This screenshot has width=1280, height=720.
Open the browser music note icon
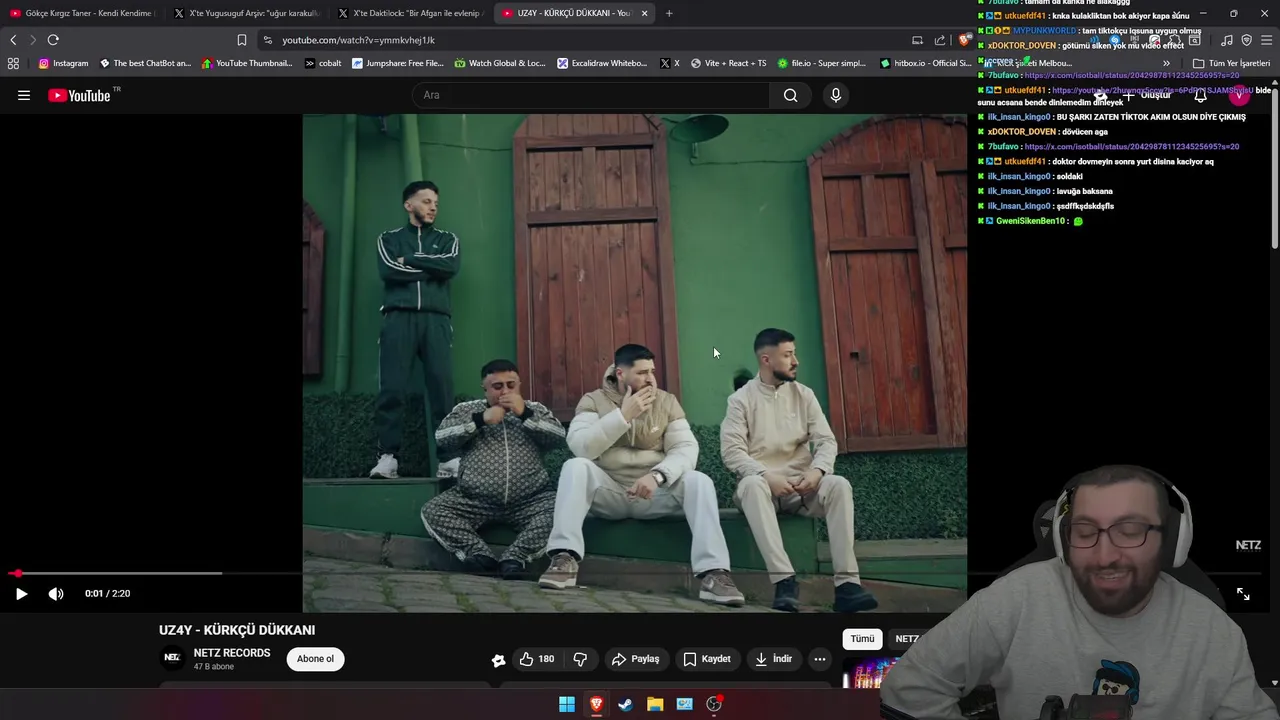(1227, 40)
